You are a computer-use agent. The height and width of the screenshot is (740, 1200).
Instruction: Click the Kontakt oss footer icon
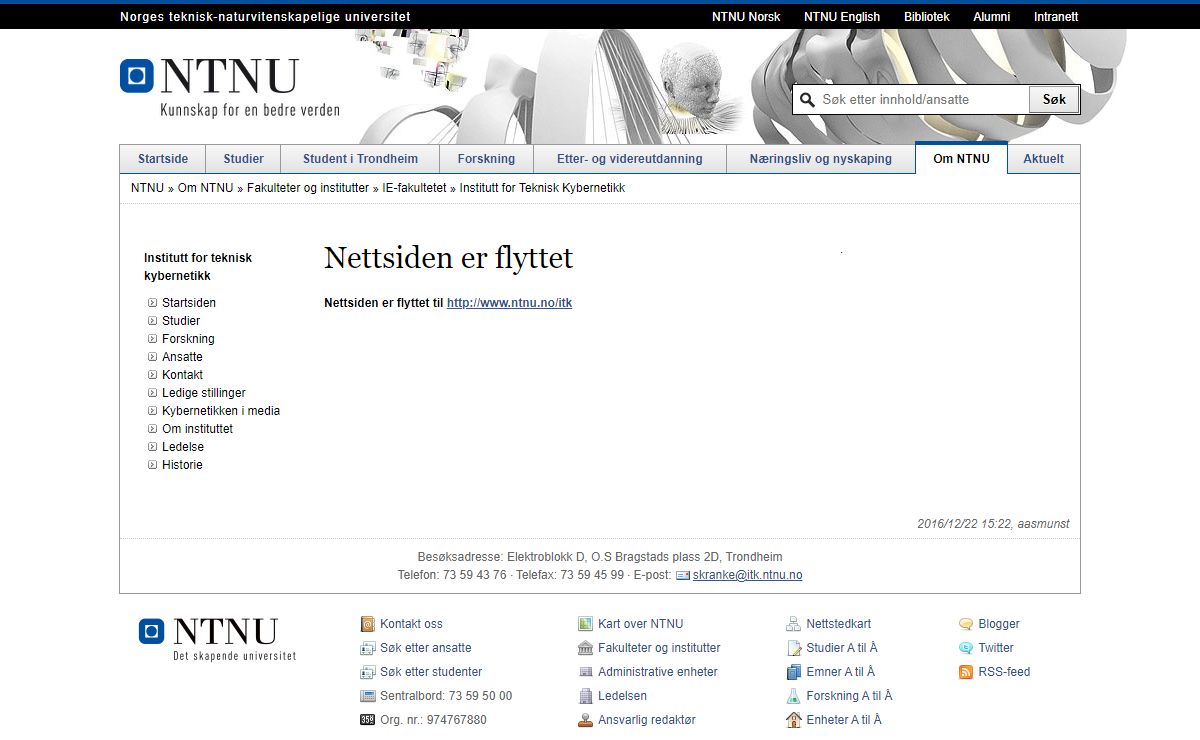pyautogui.click(x=367, y=624)
